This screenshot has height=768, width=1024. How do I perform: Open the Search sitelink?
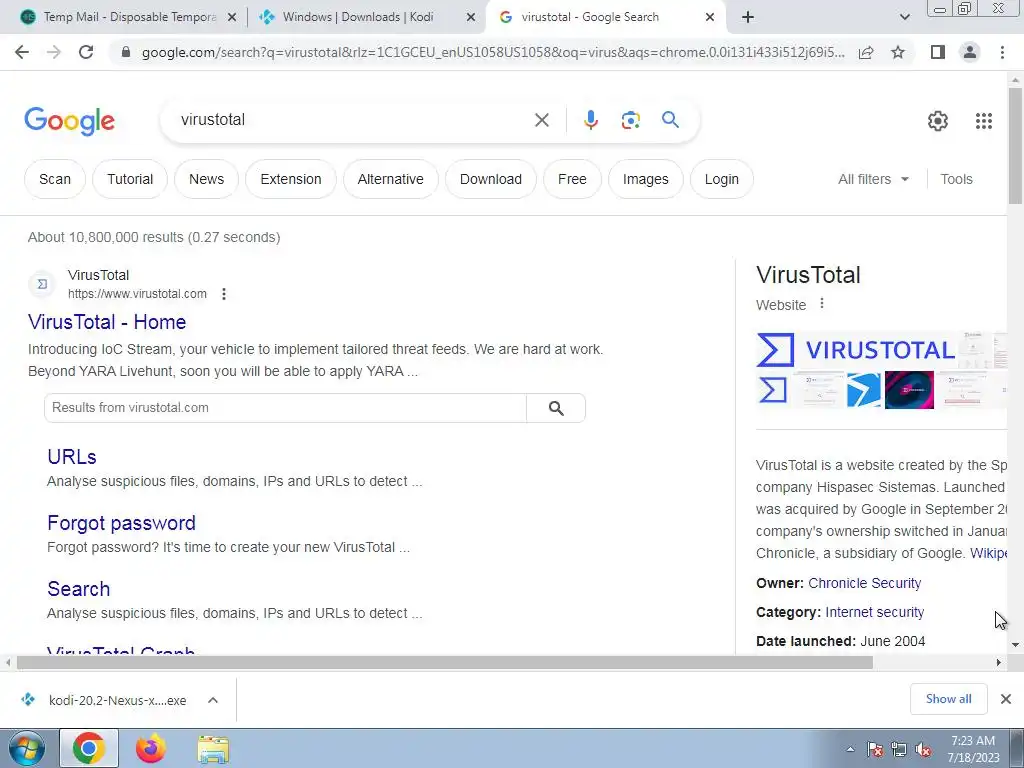pos(78,589)
